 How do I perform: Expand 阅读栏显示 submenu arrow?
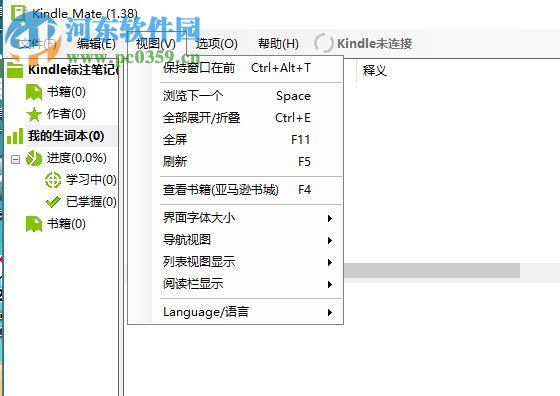330,285
